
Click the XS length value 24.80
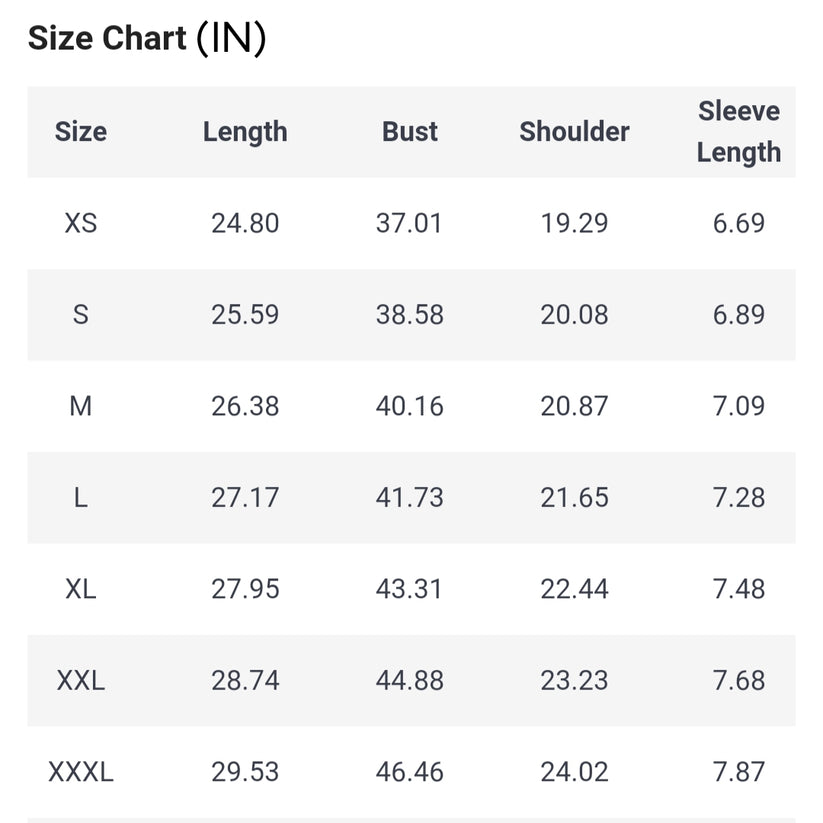coord(245,223)
